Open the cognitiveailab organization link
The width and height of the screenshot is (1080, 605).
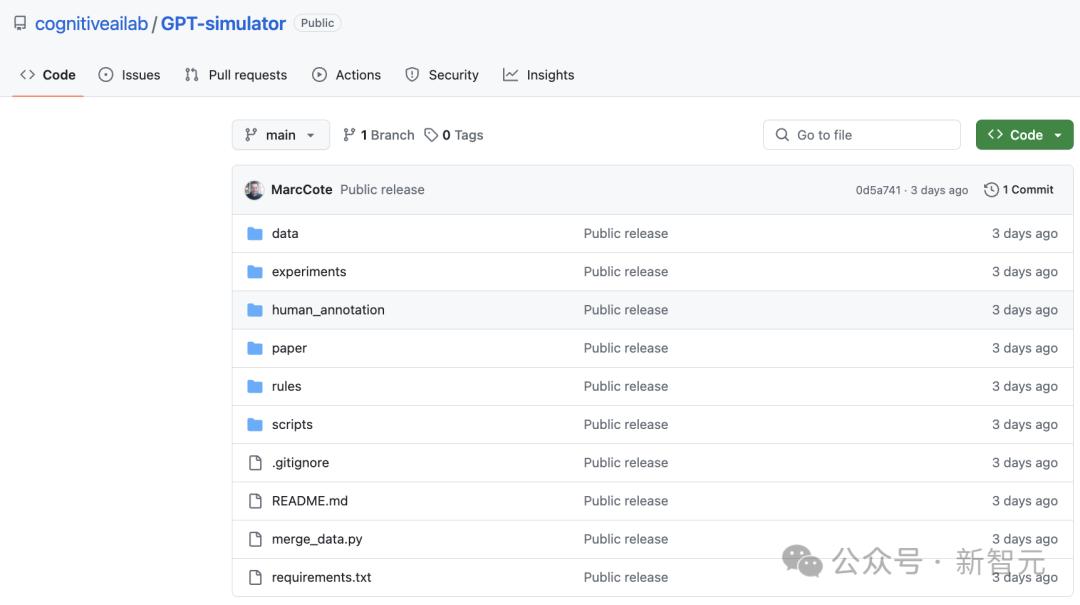tap(91, 23)
